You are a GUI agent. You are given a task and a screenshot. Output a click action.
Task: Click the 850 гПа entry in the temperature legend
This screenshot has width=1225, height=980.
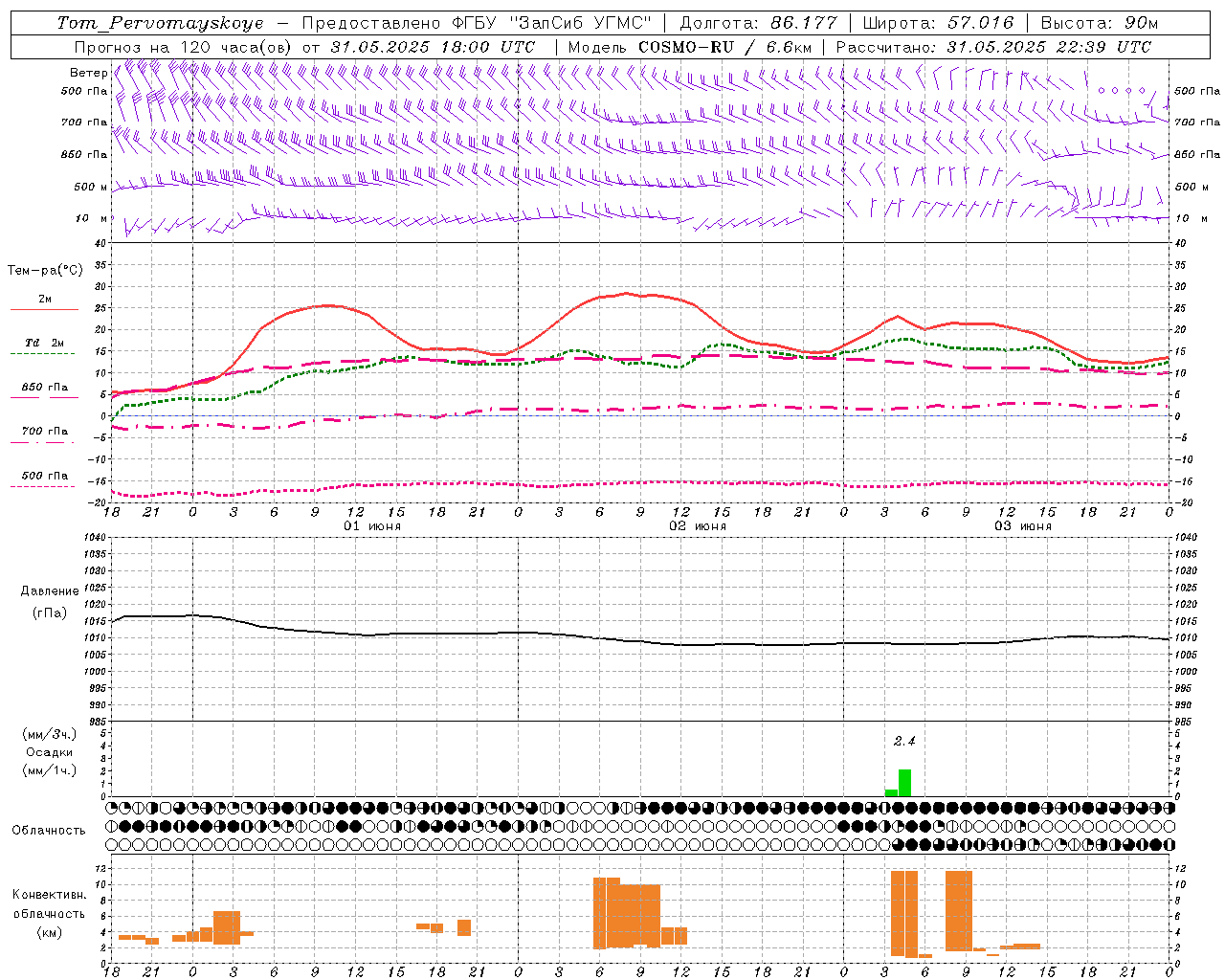coord(45,388)
